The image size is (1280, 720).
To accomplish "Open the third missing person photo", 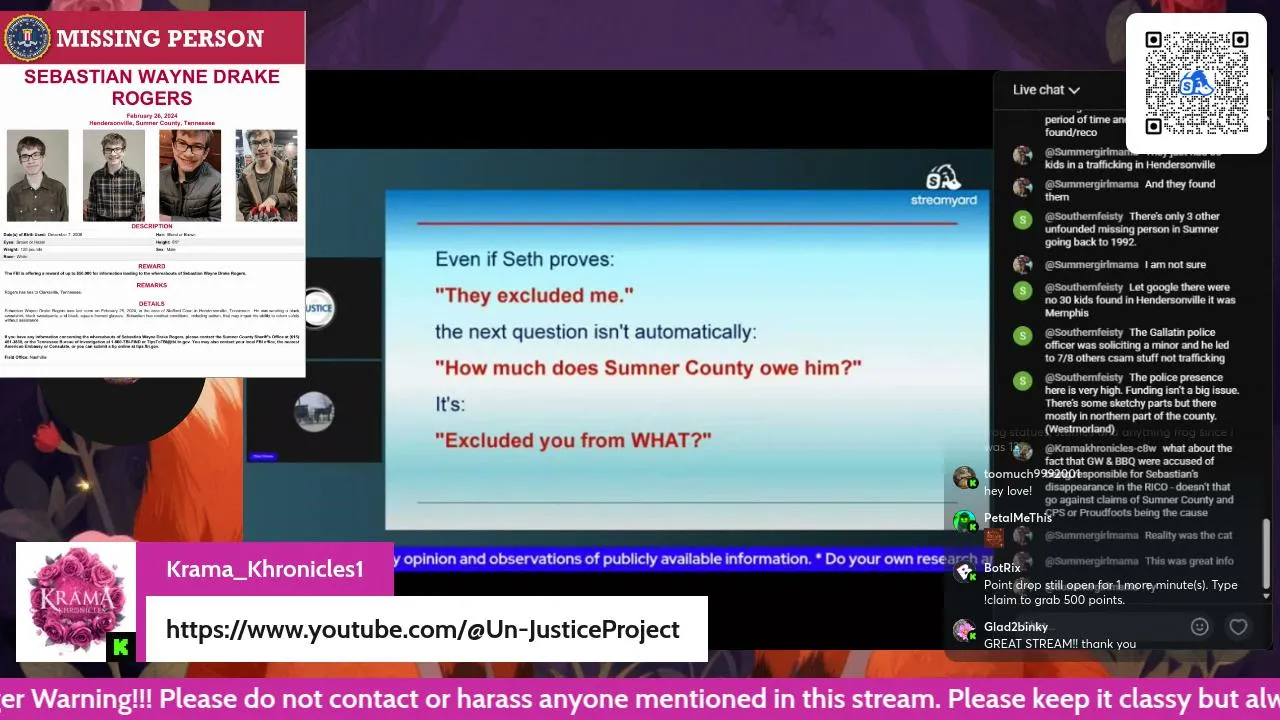I will tap(190, 175).
